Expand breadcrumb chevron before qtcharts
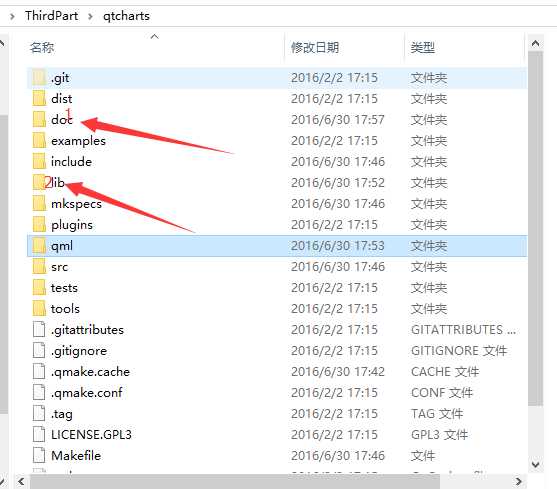The width and height of the screenshot is (557, 489). (90, 16)
